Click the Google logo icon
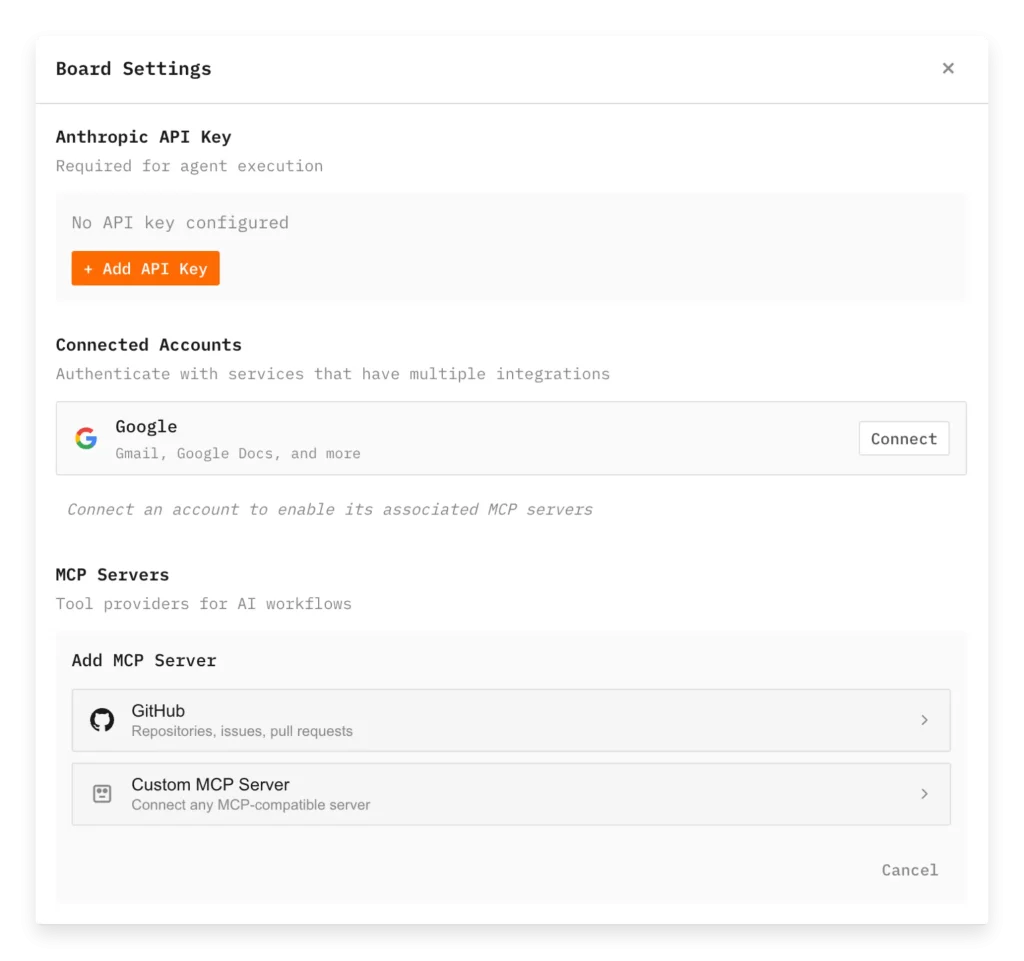Viewport: 1024px width, 961px height. coord(86,437)
